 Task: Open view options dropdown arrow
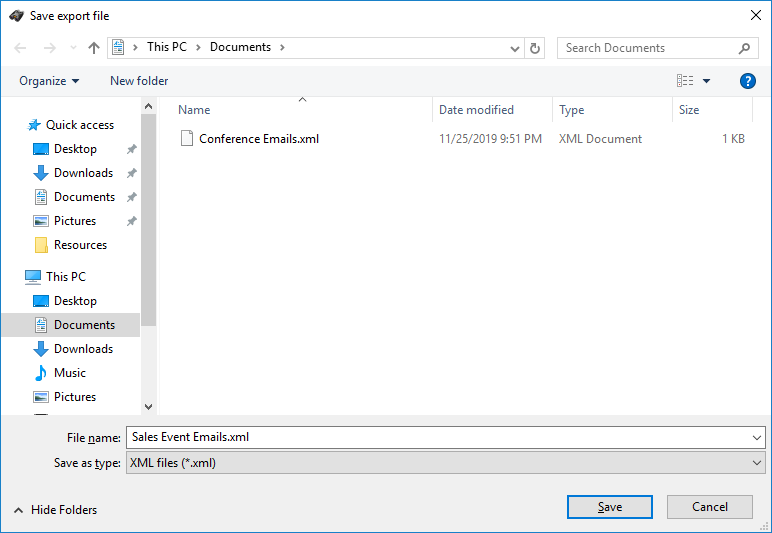(x=706, y=81)
